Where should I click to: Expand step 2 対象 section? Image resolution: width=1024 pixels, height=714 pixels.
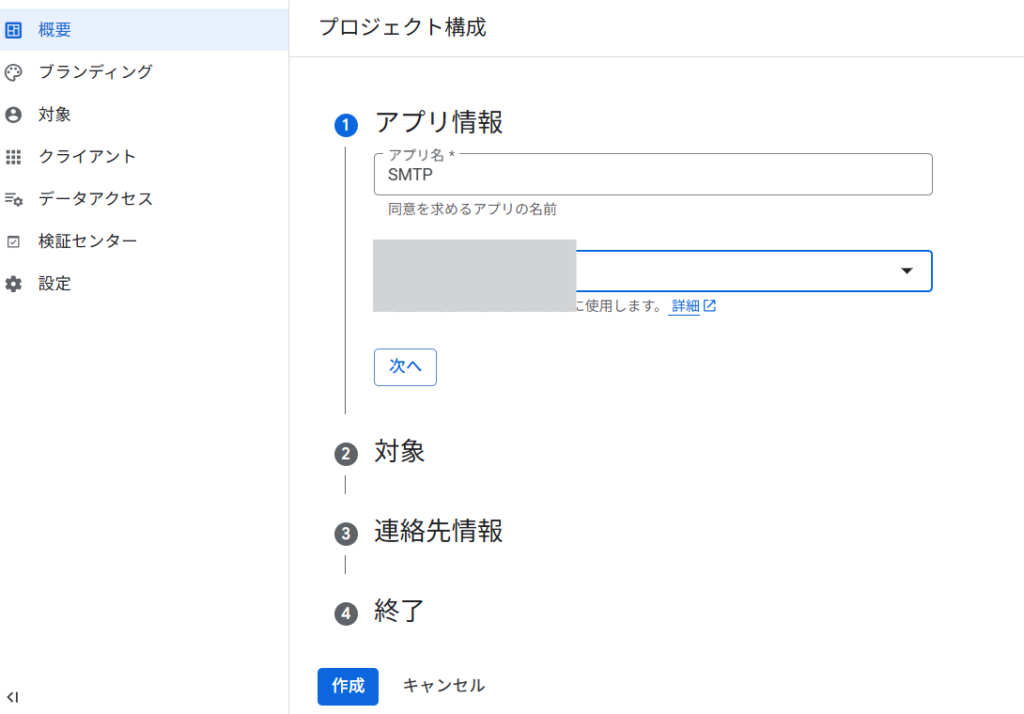pyautogui.click(x=399, y=452)
